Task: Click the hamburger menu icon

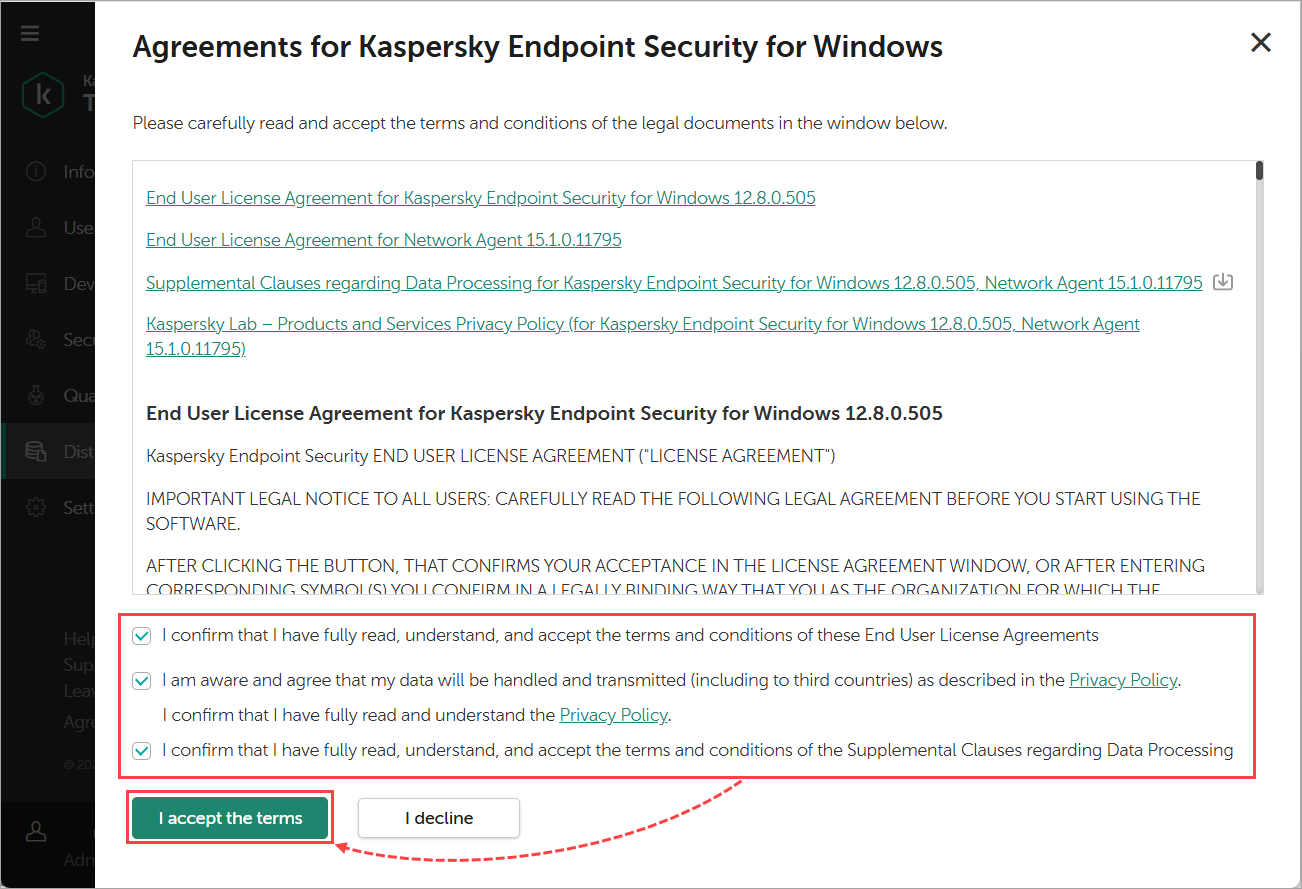Action: click(x=30, y=33)
